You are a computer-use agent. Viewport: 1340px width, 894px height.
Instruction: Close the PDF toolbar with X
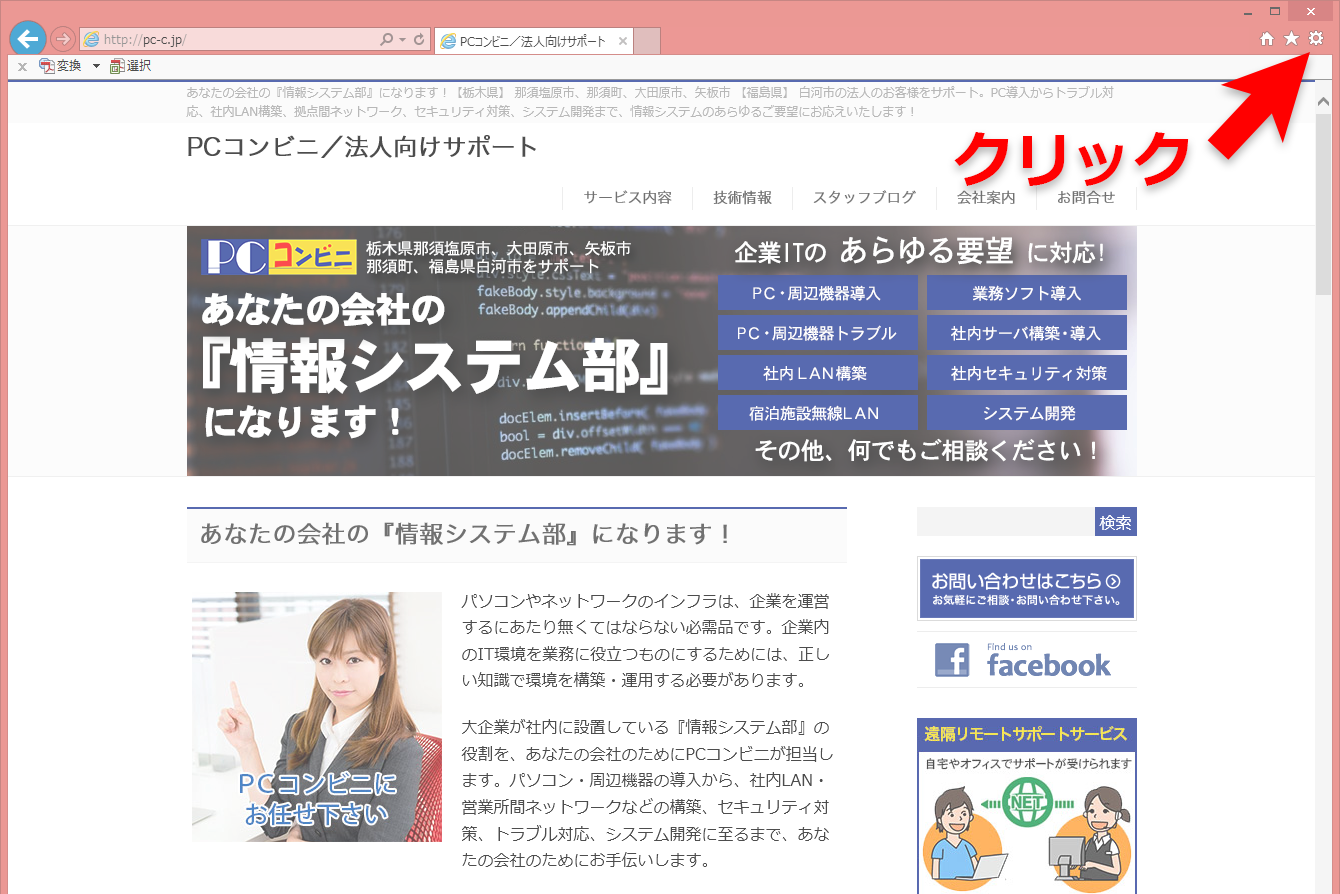coord(22,66)
